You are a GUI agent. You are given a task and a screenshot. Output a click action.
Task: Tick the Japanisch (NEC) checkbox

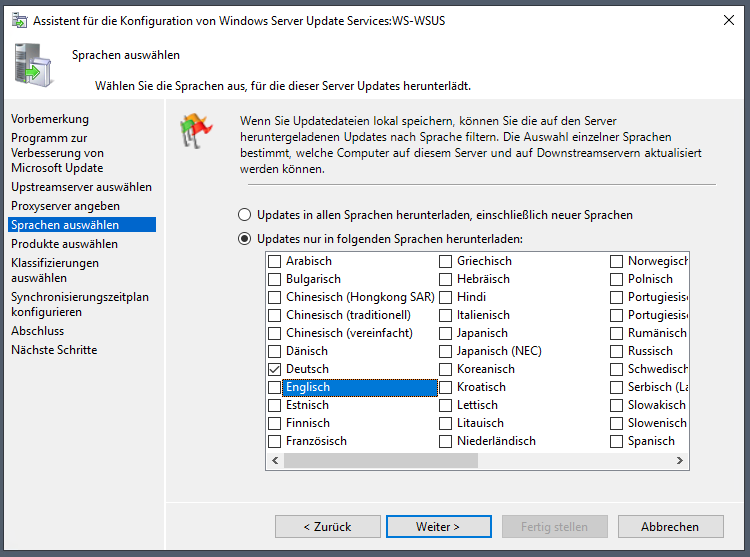click(x=445, y=351)
